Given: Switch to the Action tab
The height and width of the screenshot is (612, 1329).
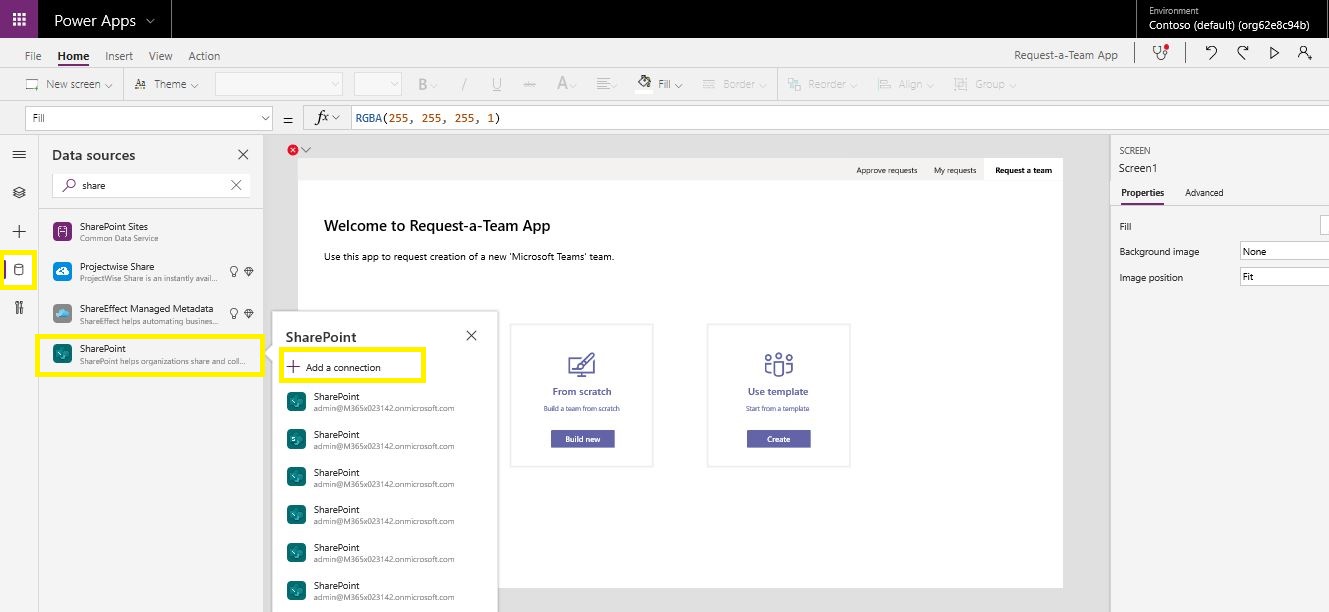Looking at the screenshot, I should (204, 56).
